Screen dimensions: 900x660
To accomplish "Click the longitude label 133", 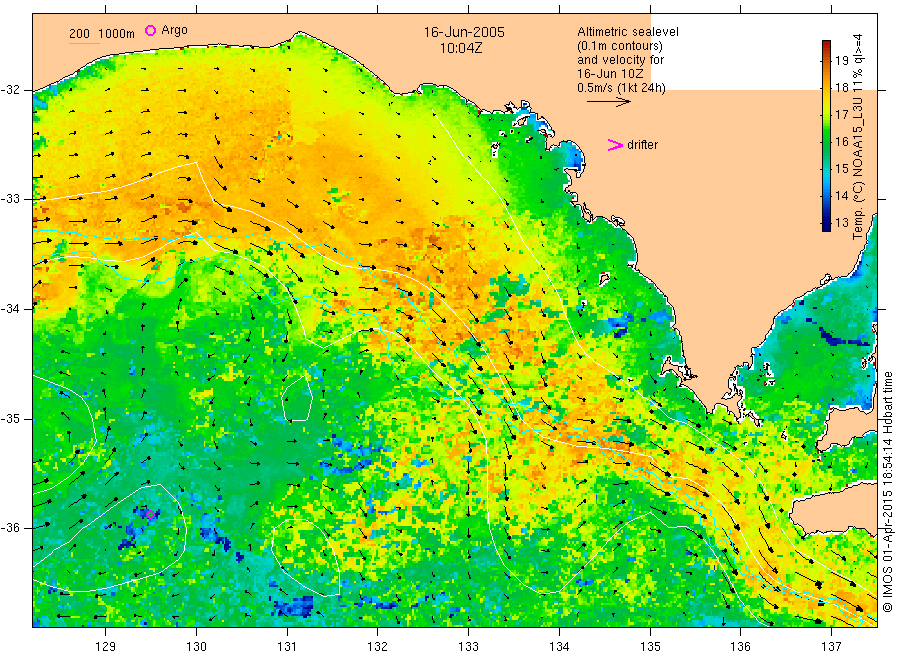I will click(x=468, y=647).
